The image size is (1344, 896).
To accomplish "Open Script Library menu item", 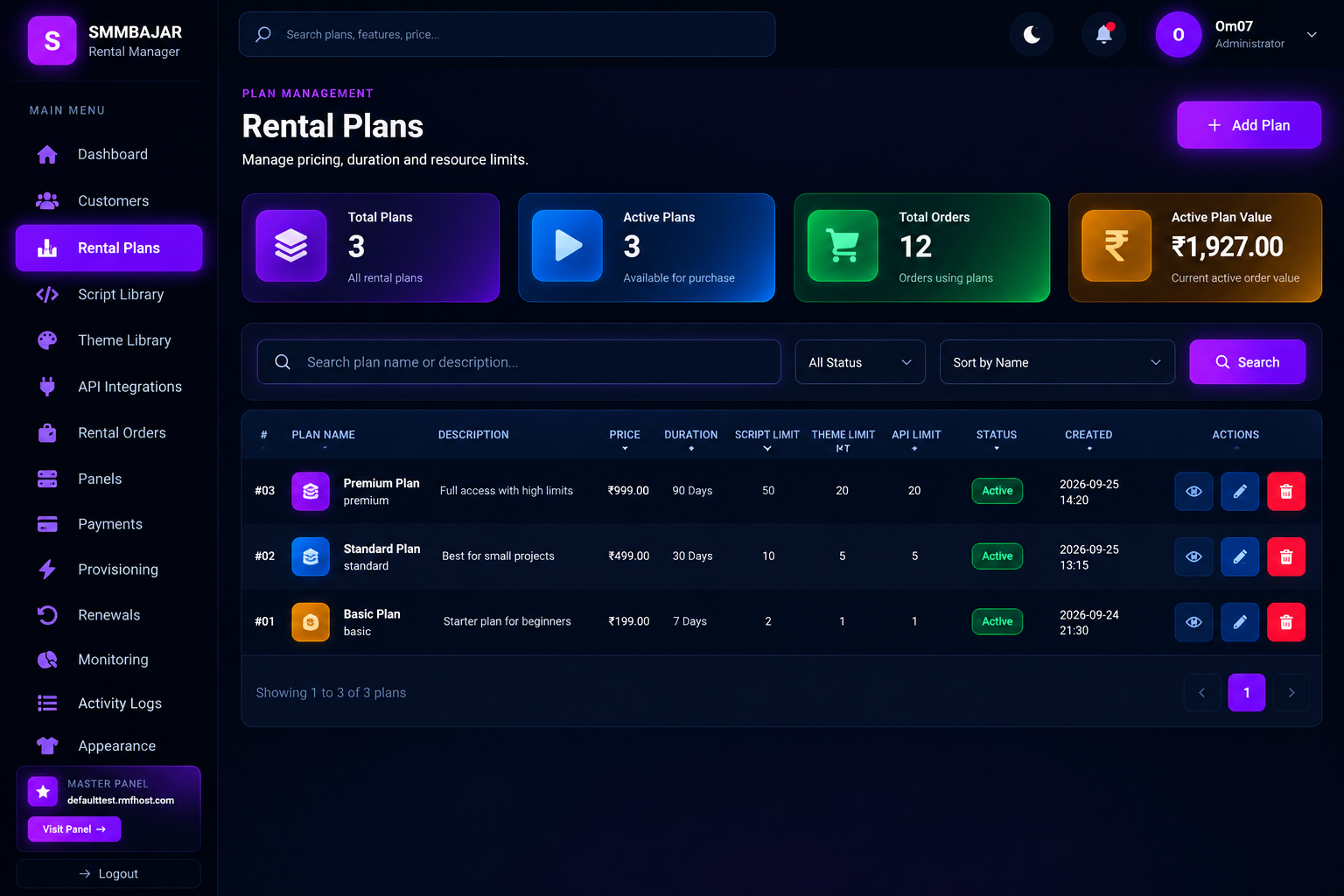I will coord(109,295).
